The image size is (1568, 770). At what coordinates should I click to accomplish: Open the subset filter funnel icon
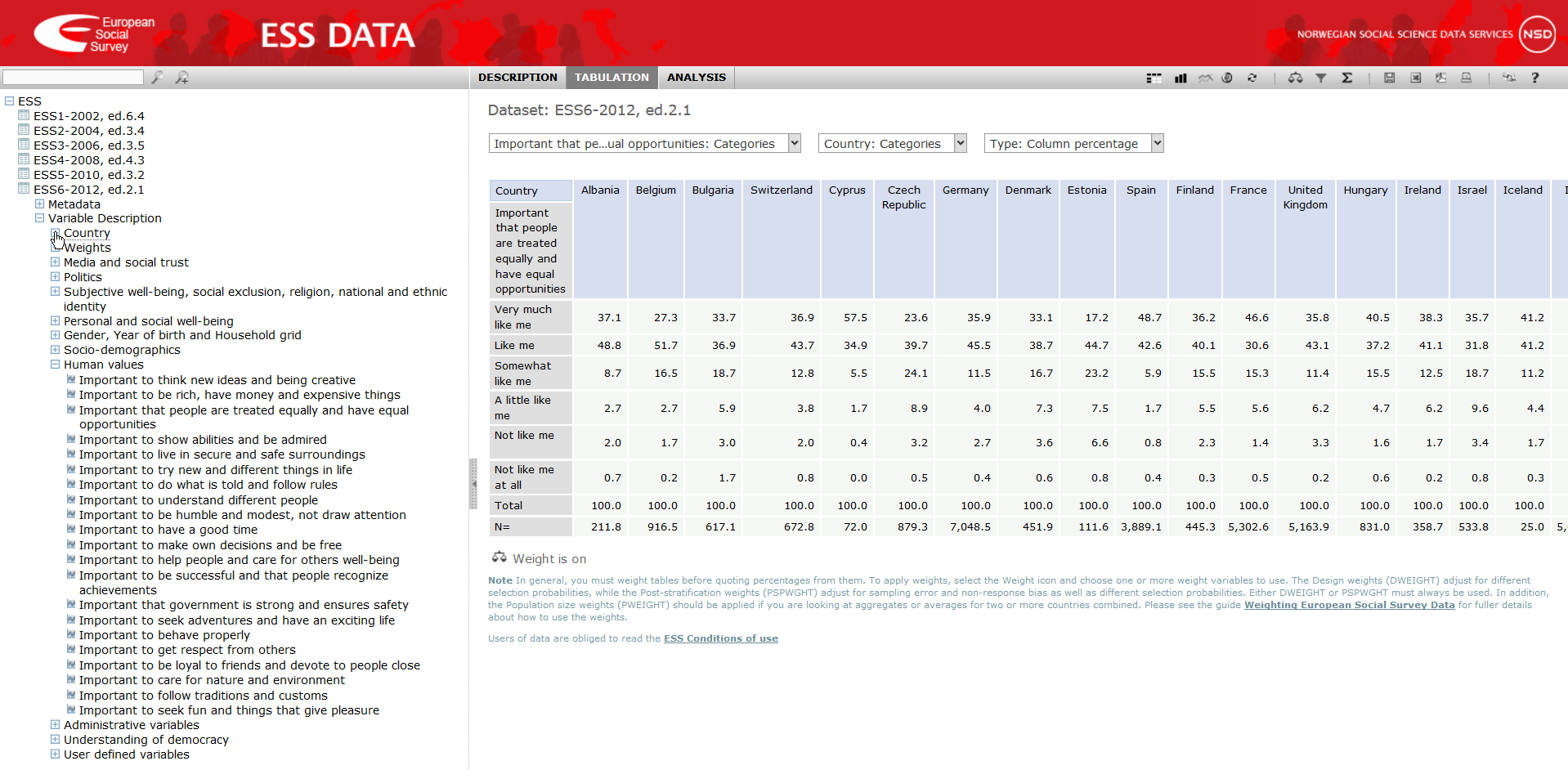click(x=1321, y=78)
